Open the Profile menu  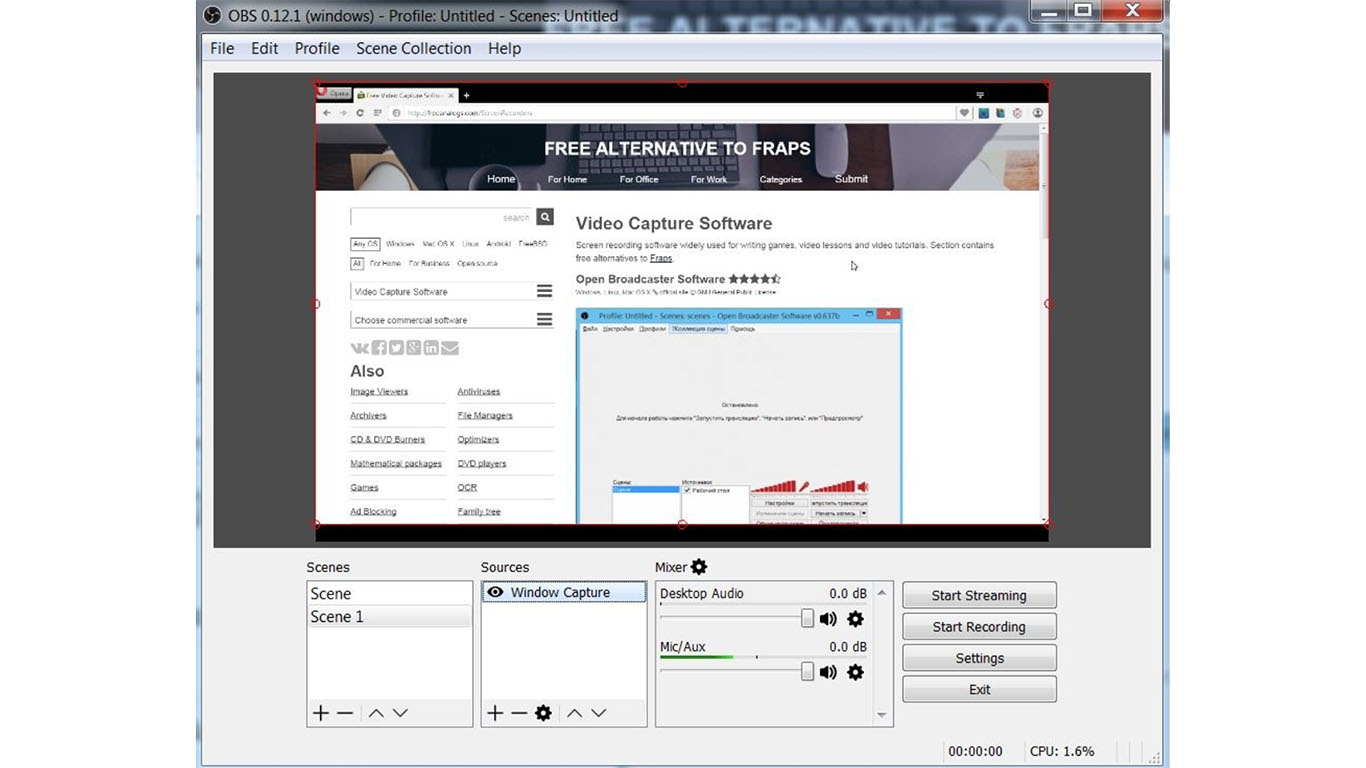tap(317, 48)
